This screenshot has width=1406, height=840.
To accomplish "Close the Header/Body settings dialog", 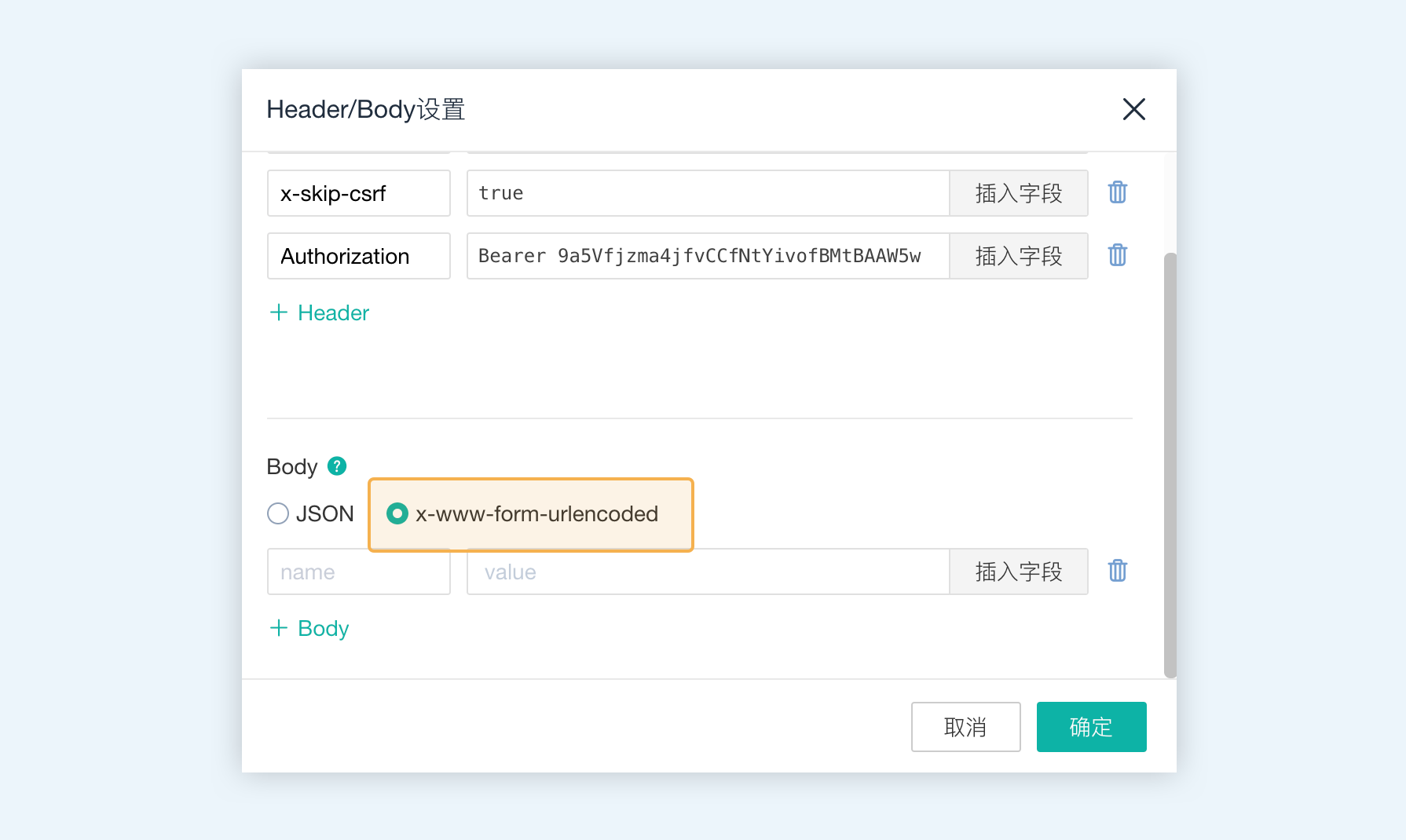I will click(1133, 109).
